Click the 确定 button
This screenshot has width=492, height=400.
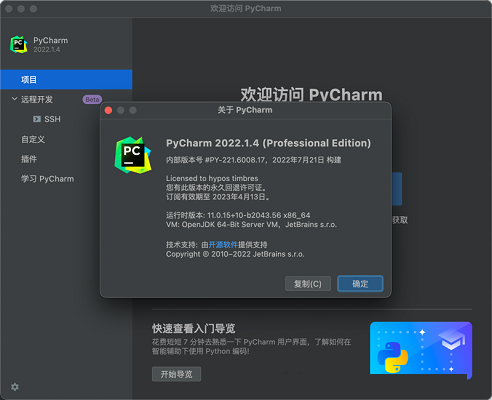click(x=360, y=284)
